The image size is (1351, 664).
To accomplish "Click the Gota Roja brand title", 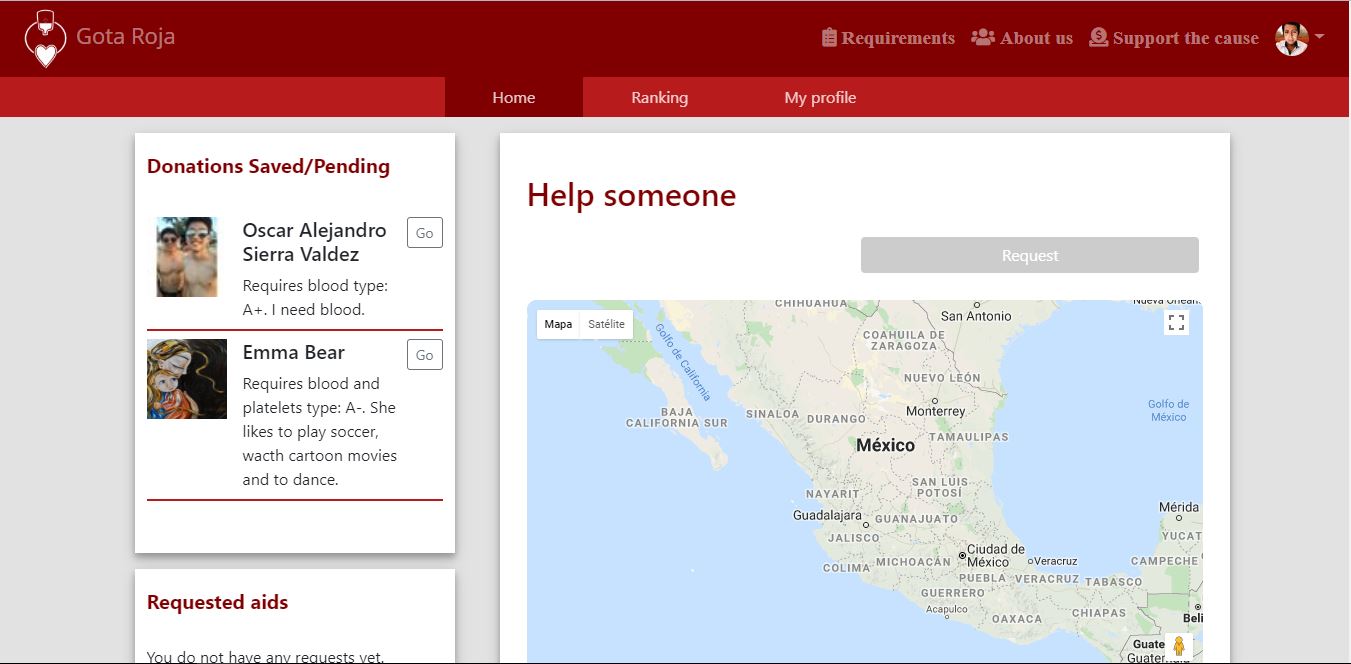I will pyautogui.click(x=126, y=37).
